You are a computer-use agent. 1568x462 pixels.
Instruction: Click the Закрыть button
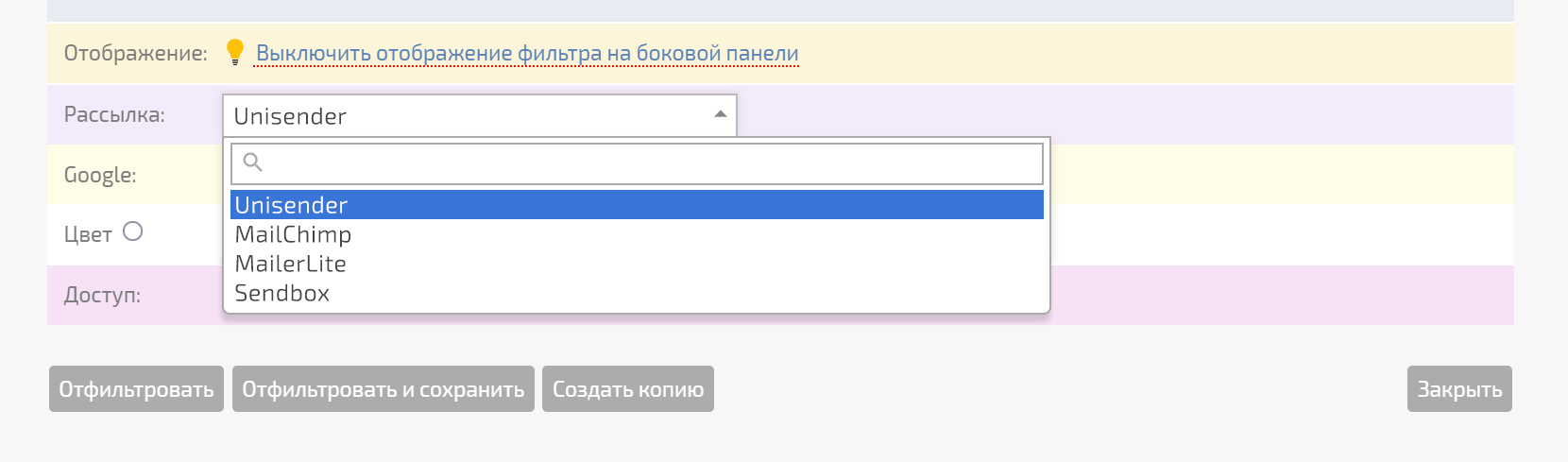1459,389
